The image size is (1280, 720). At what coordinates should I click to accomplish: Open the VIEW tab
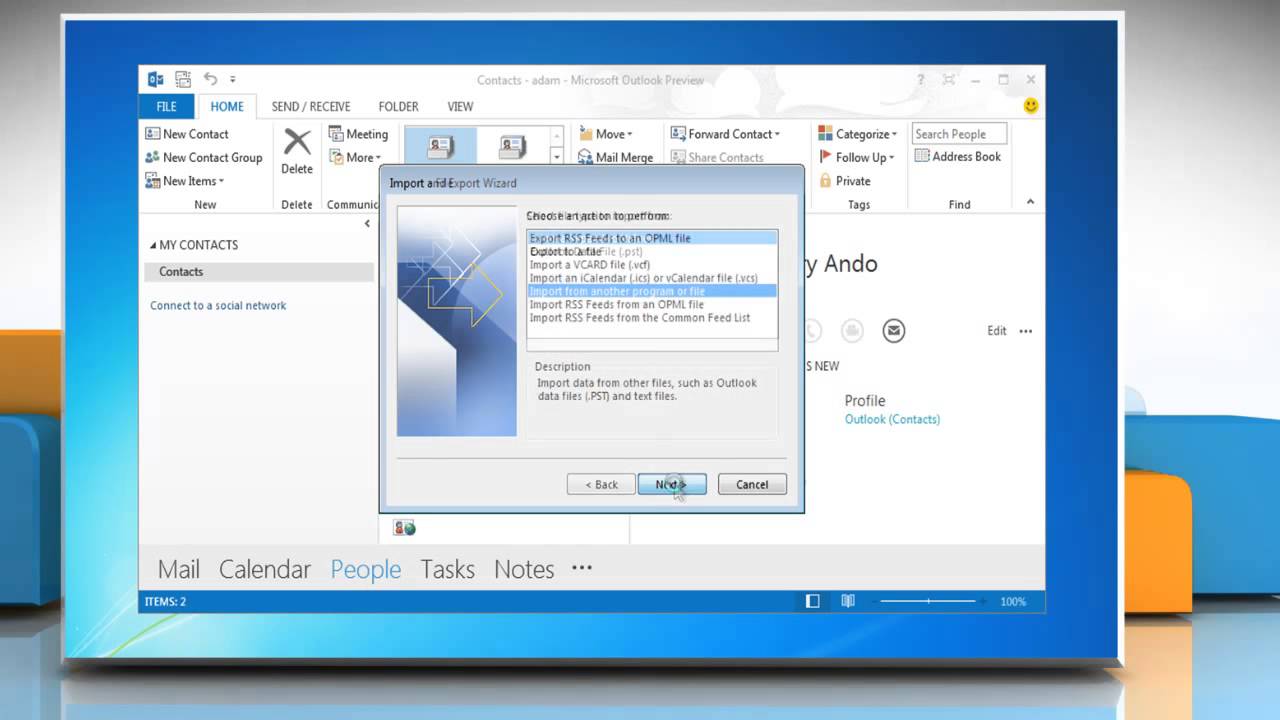pyautogui.click(x=460, y=107)
